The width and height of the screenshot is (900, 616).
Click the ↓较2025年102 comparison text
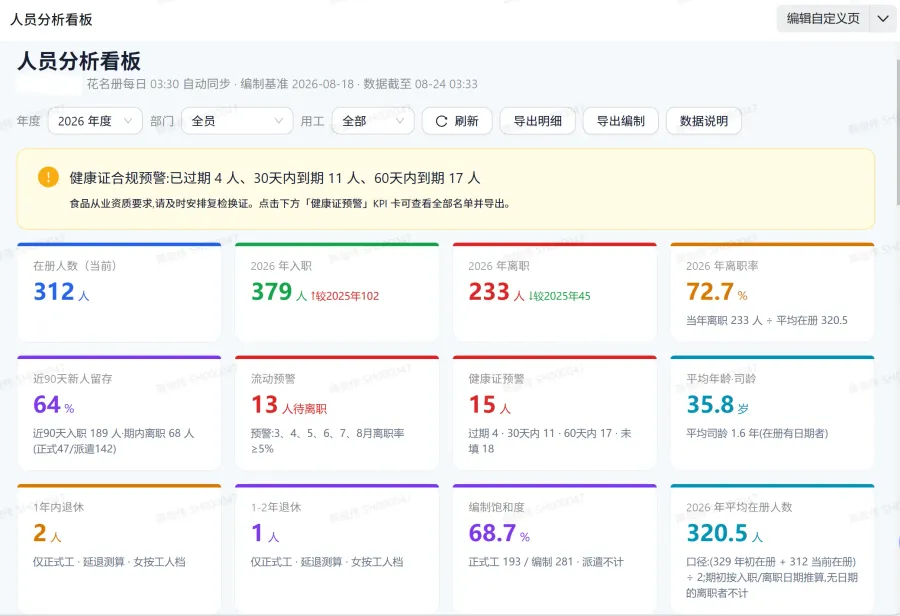345,296
